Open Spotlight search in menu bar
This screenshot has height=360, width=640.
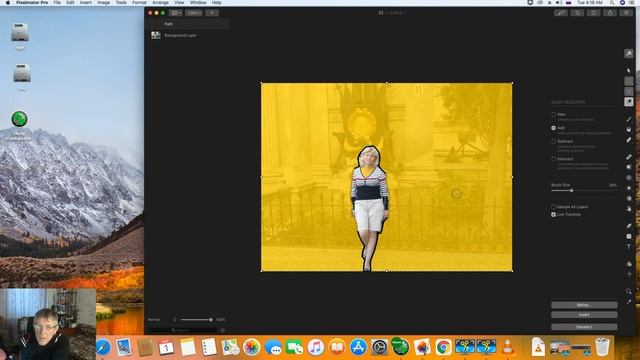tap(611, 2)
